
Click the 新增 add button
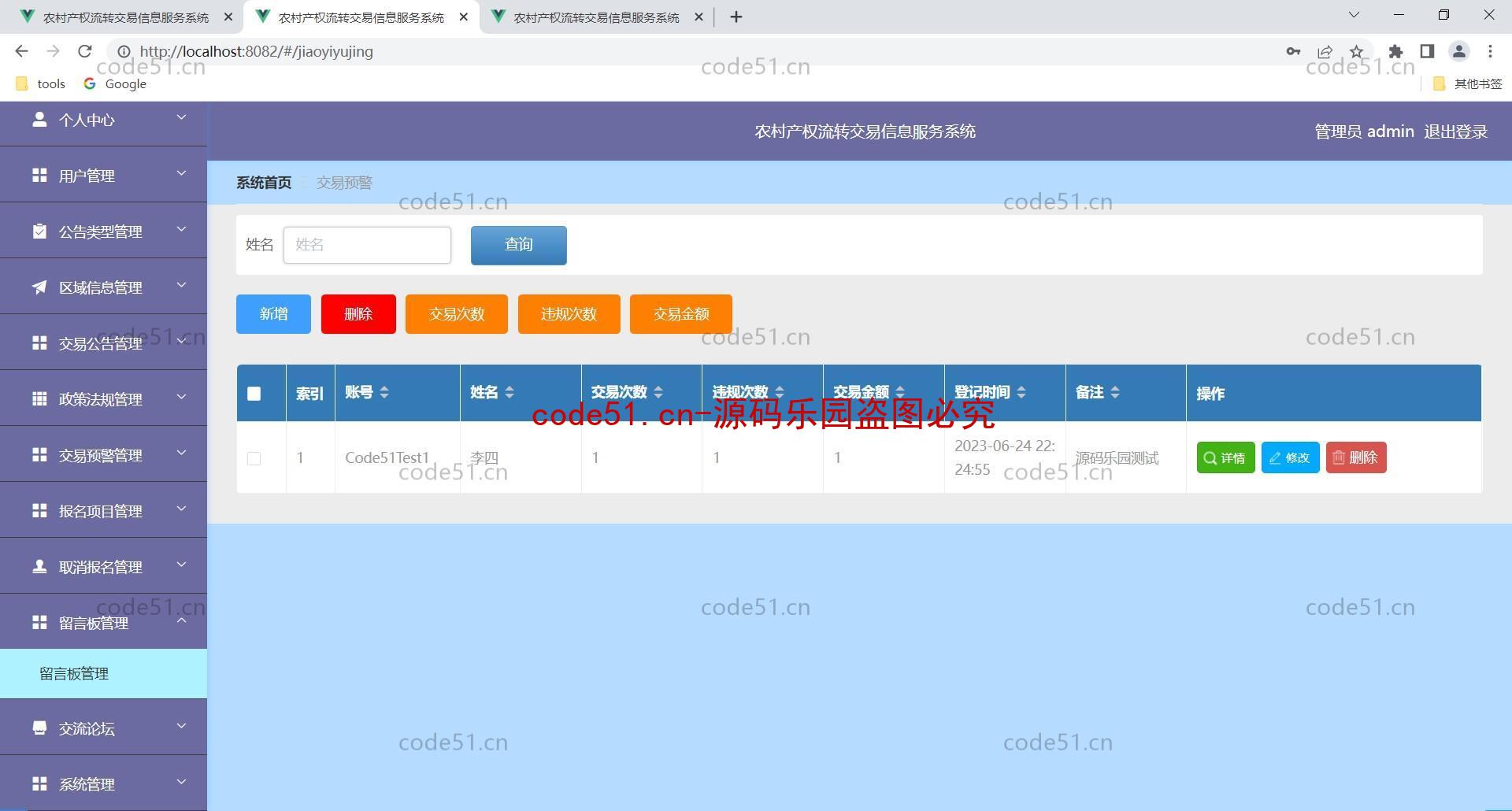pos(273,314)
